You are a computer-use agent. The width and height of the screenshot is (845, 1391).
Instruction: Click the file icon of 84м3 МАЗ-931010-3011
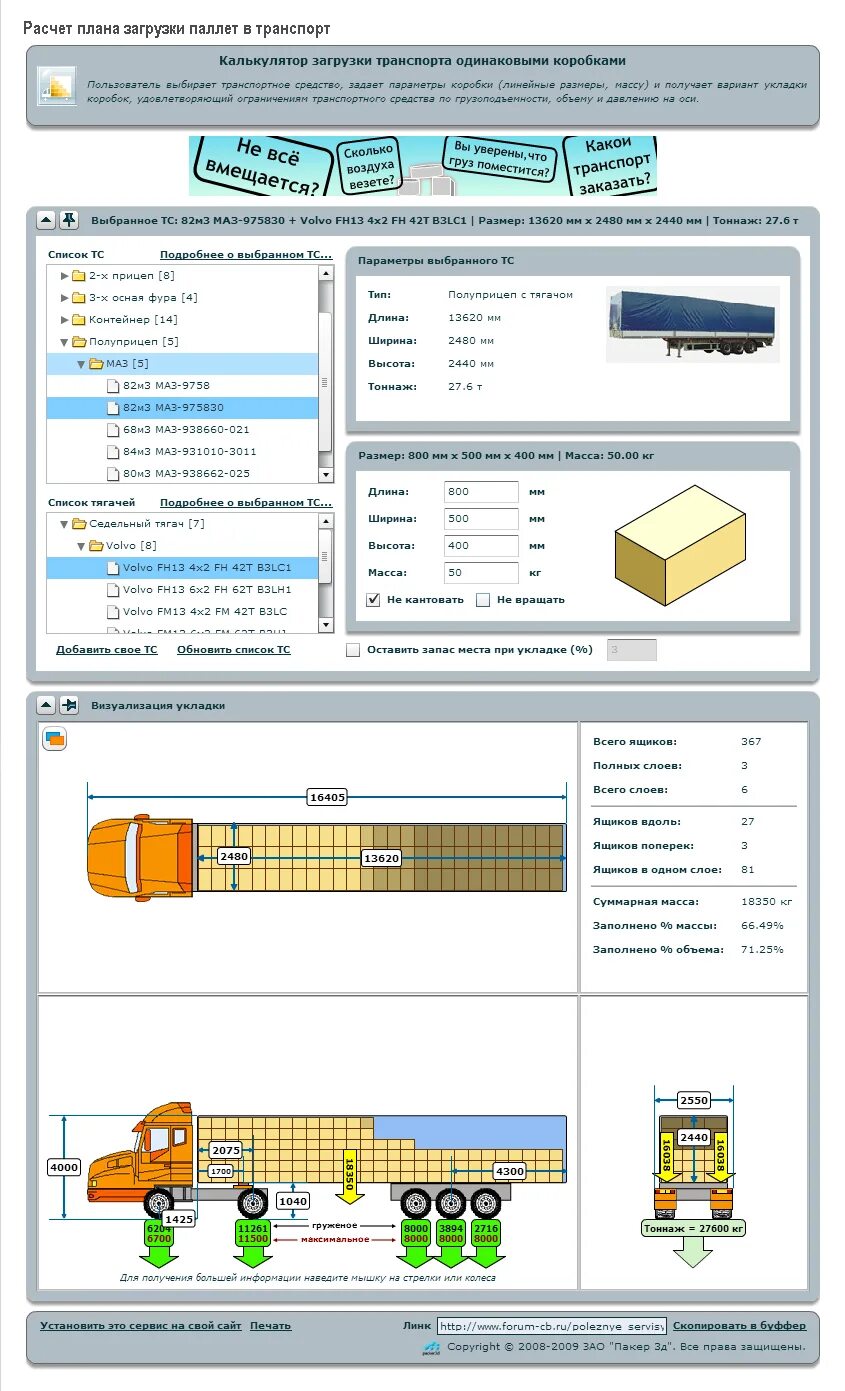pos(113,452)
